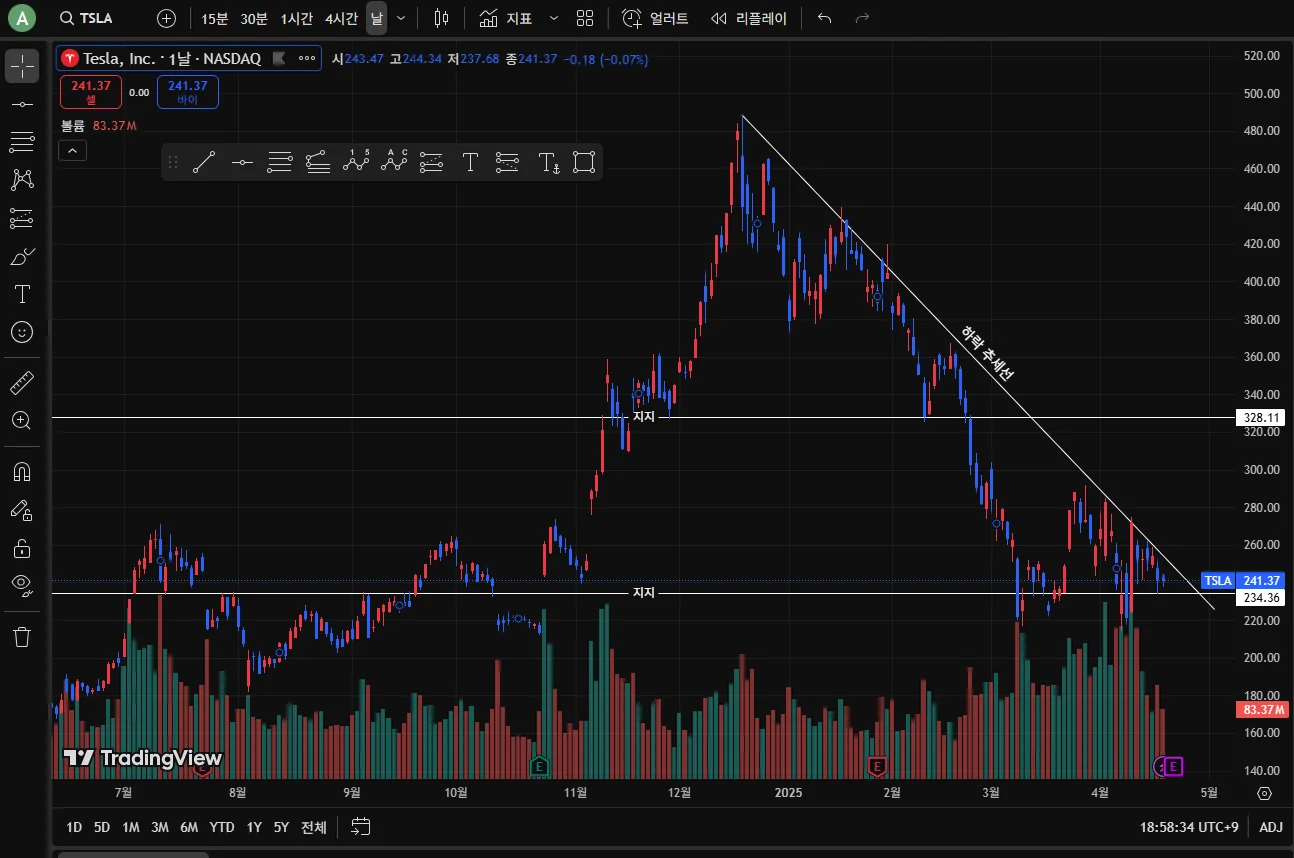This screenshot has height=858, width=1294.
Task: Select the crosshair cursor tool
Action: point(22,66)
